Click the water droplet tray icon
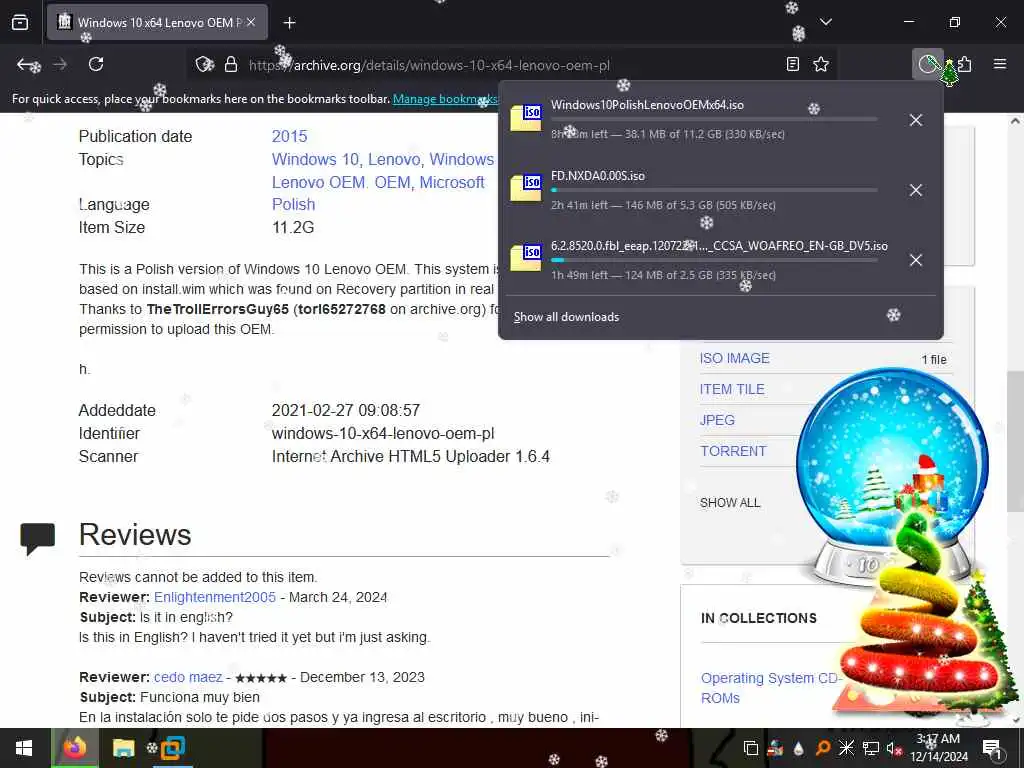The height and width of the screenshot is (768, 1024). [799, 748]
